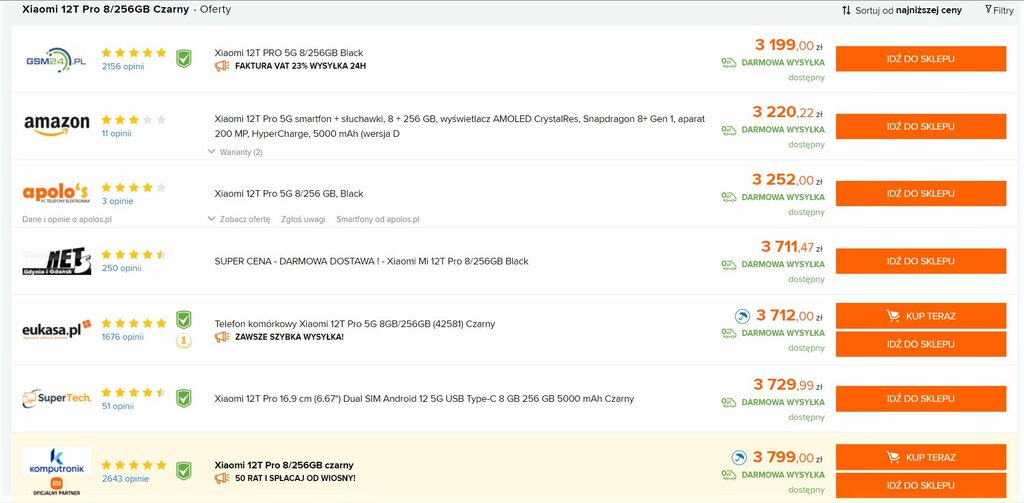The image size is (1024, 503).
Task: Open the 3 opinie reviews link
Action: point(118,201)
